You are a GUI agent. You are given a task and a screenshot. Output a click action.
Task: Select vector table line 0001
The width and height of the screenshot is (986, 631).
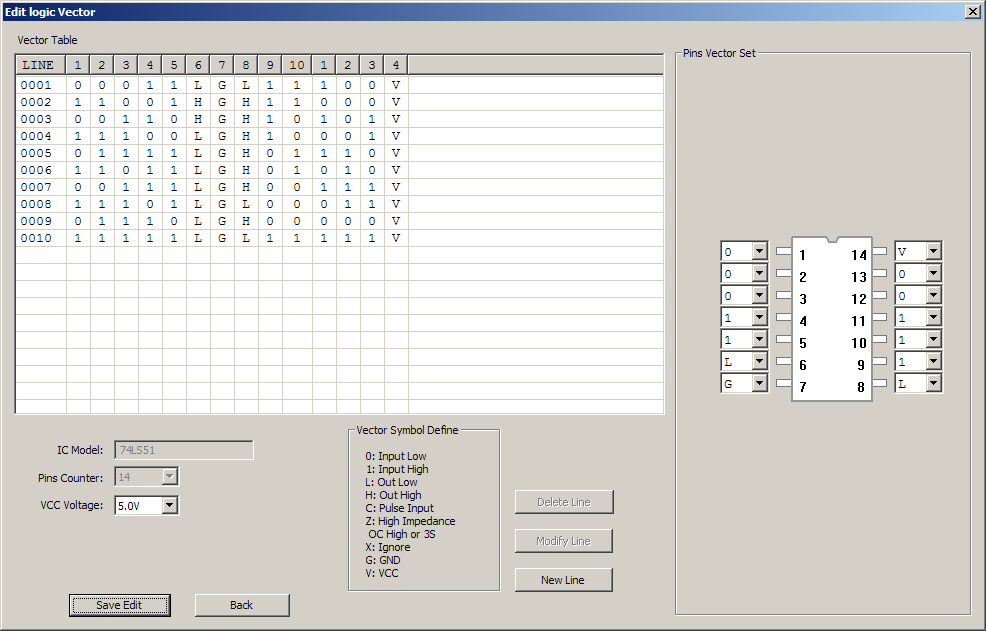(x=37, y=85)
